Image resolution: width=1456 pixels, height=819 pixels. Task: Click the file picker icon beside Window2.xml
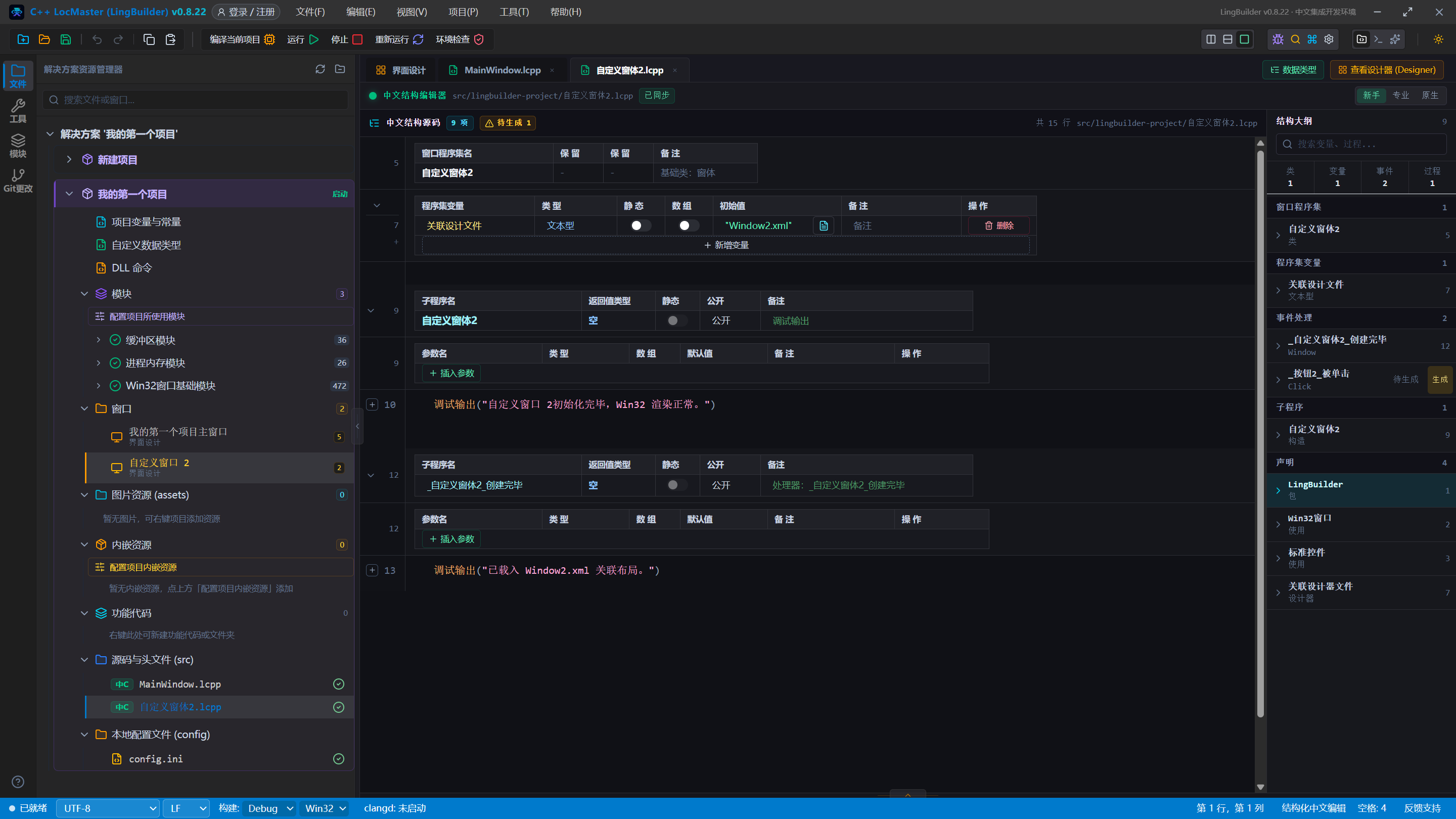(824, 225)
